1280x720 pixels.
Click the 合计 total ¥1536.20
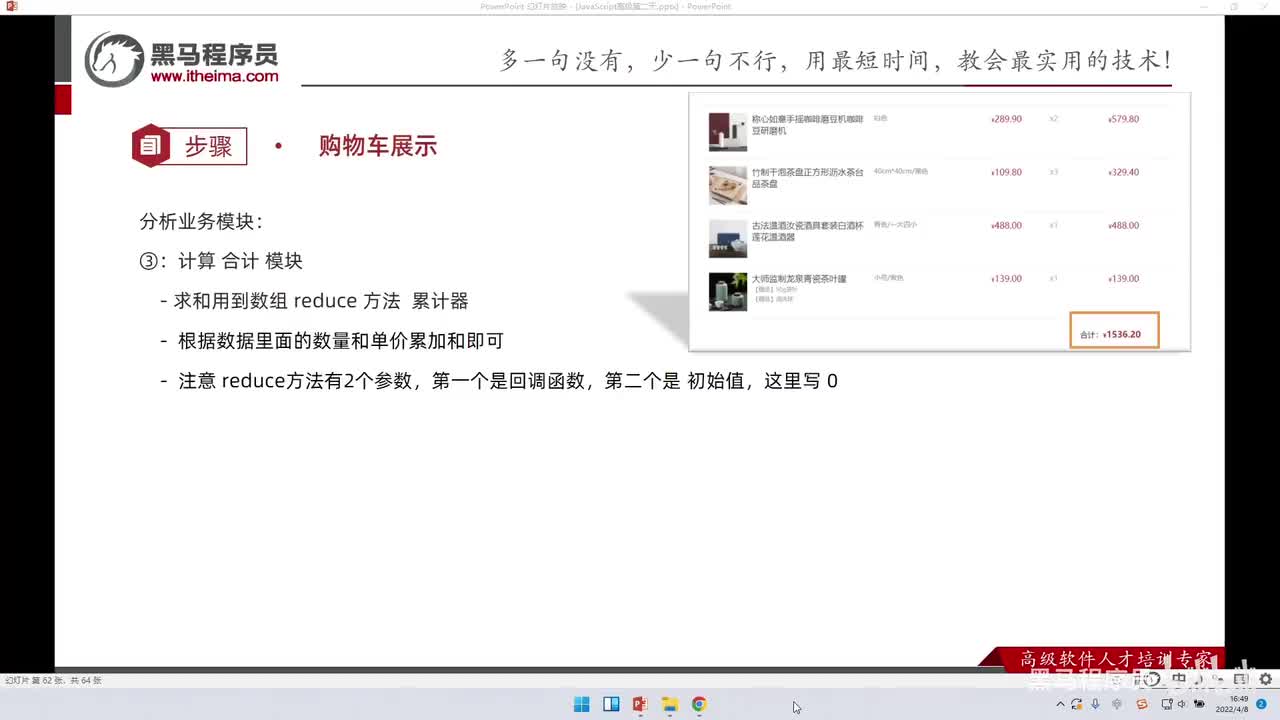click(1114, 330)
